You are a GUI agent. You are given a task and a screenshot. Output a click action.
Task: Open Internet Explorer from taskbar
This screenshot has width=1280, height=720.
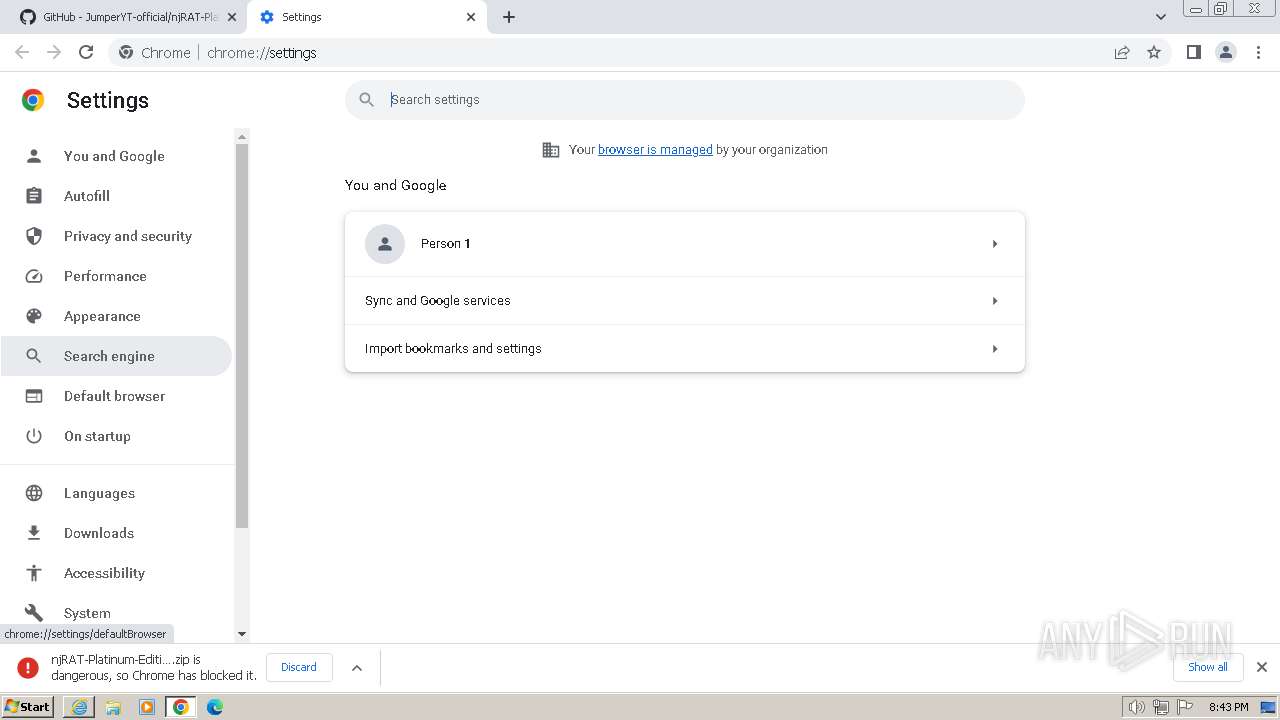pos(79,707)
